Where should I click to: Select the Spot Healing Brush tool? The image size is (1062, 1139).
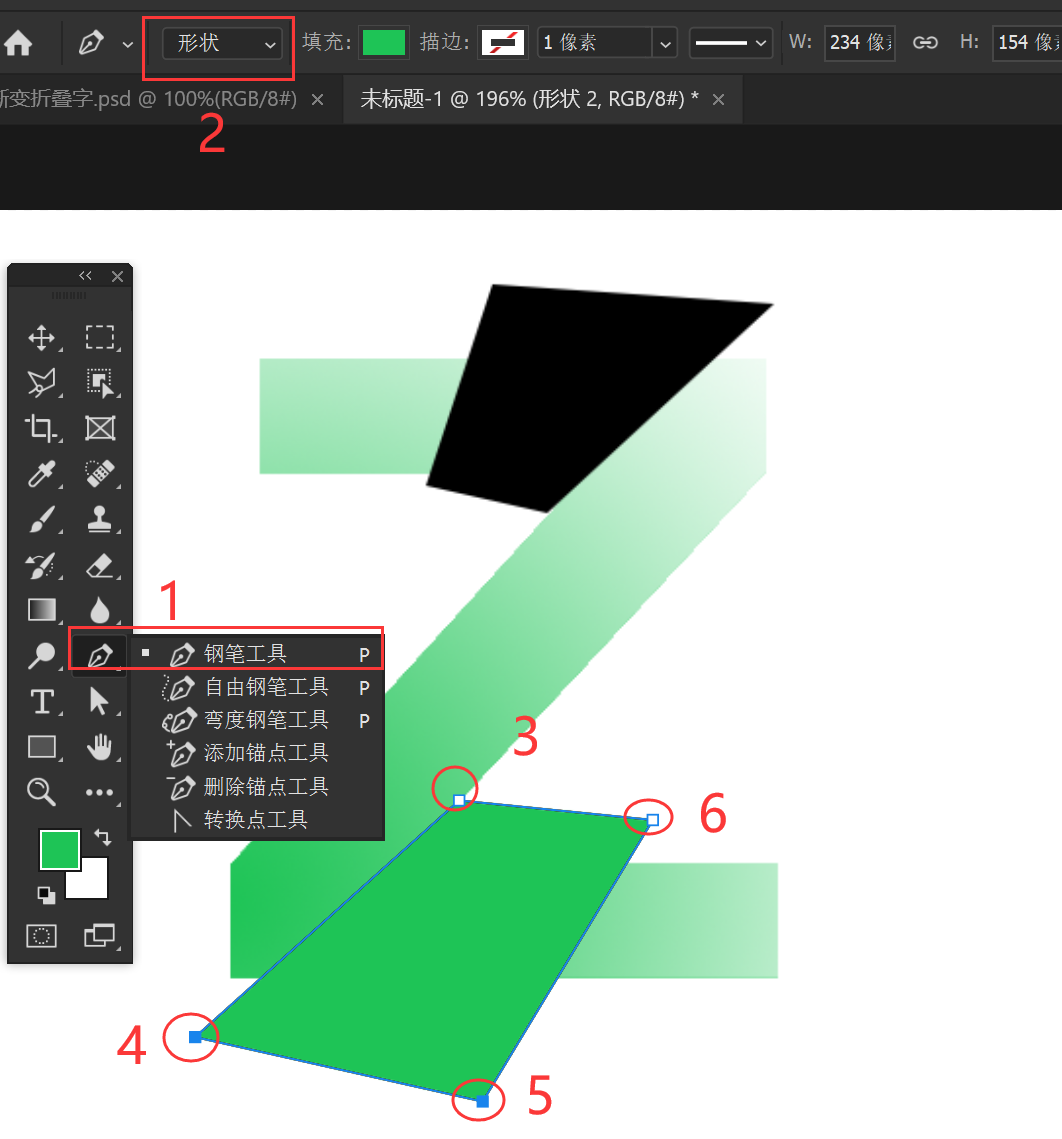click(100, 474)
